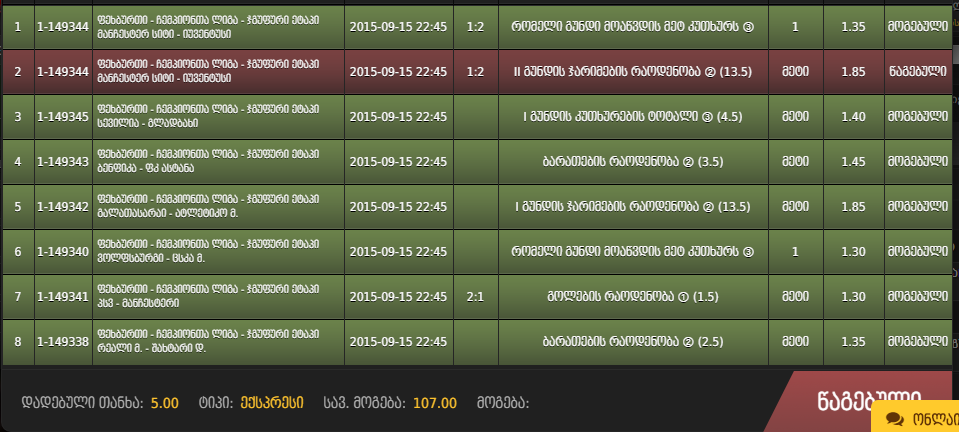Click the stake amount 5.00

coord(165,403)
